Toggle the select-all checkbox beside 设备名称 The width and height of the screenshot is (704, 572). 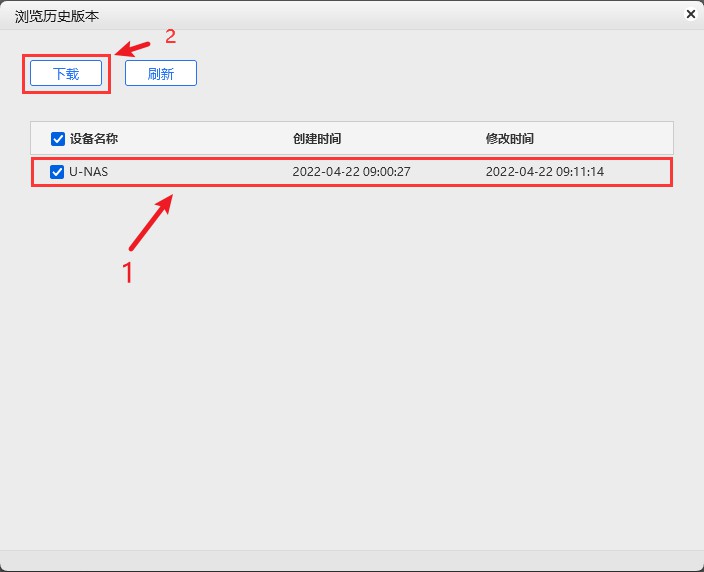(x=58, y=139)
